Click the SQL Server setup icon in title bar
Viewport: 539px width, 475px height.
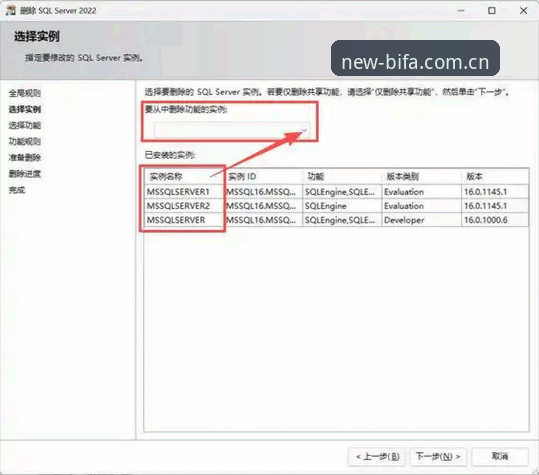(x=11, y=10)
